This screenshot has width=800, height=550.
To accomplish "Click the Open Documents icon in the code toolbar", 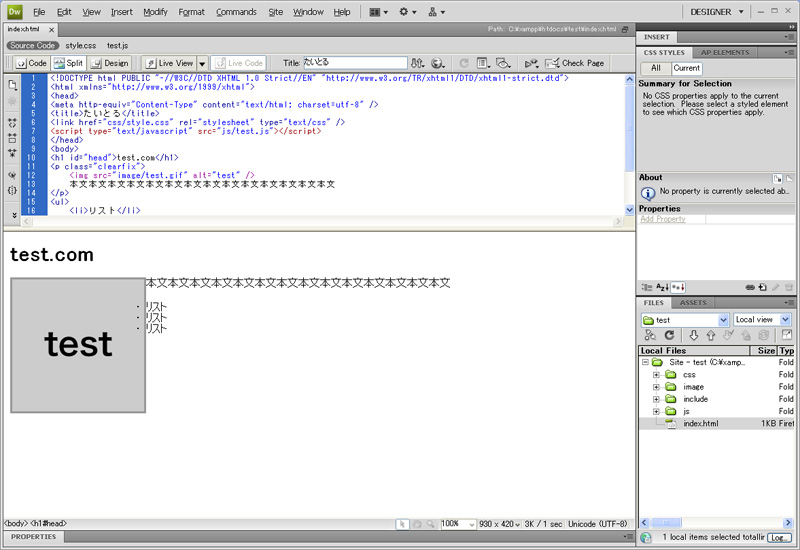I will click(x=12, y=85).
